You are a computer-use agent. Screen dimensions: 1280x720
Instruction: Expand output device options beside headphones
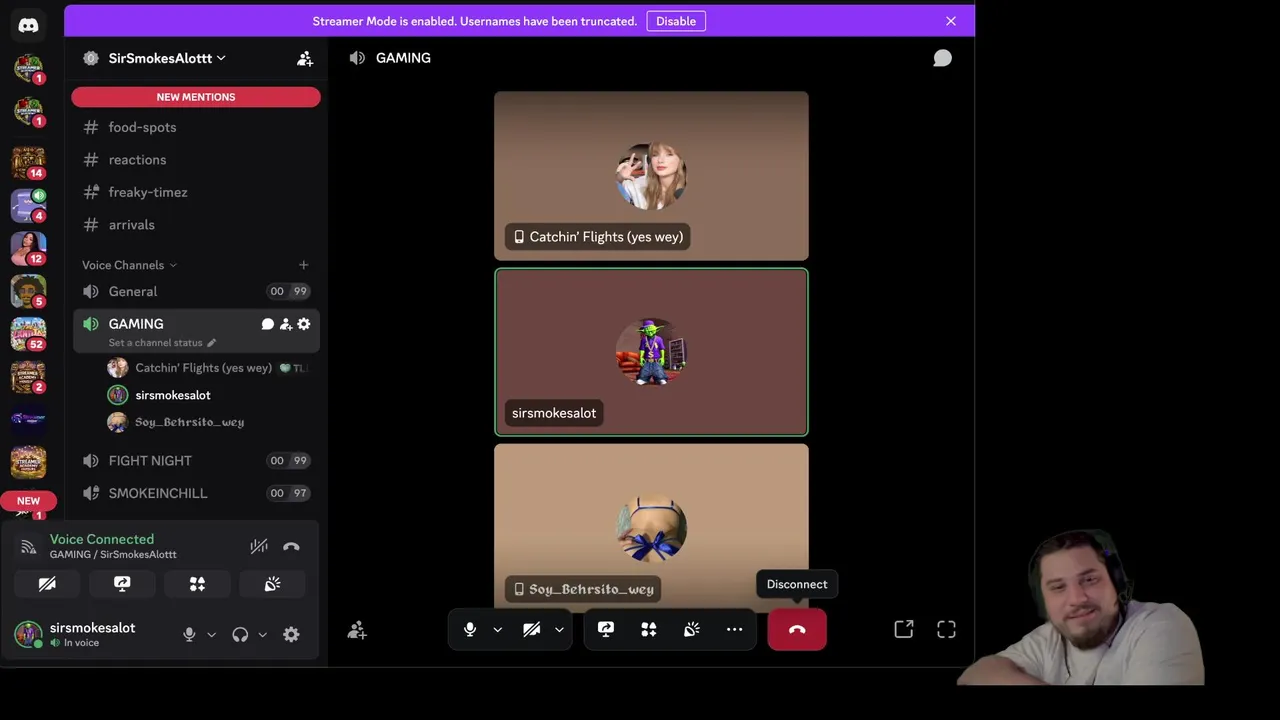click(x=262, y=634)
